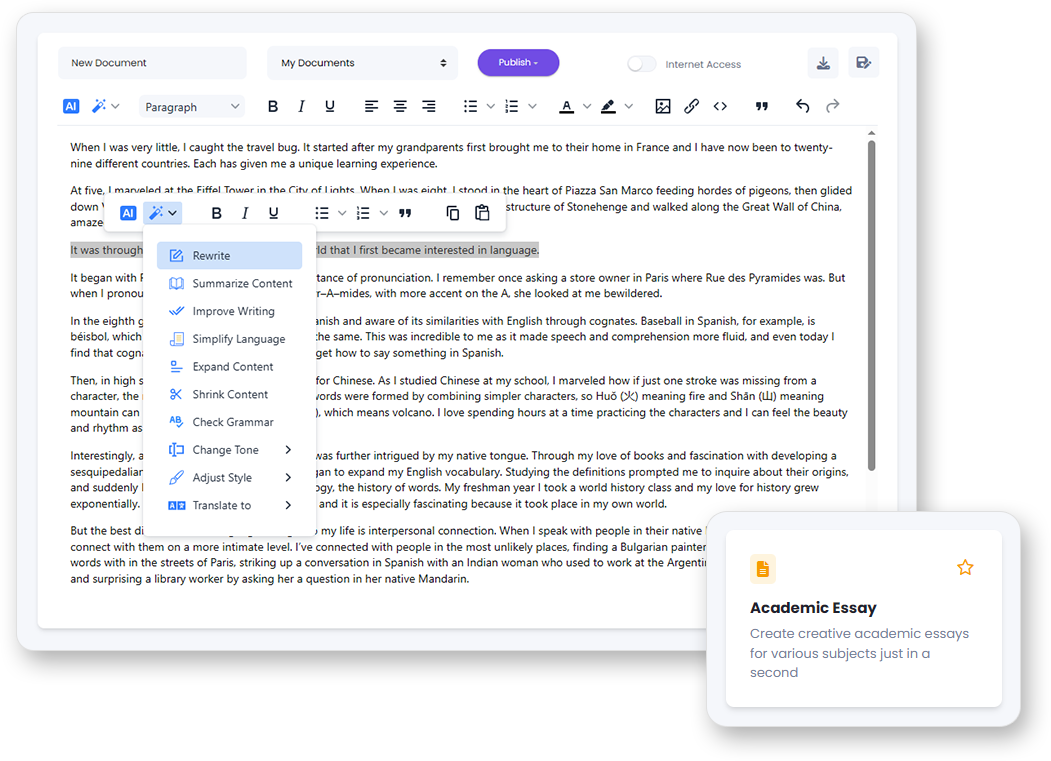Open the My Documents dropdown
The image size is (1051, 761).
click(x=362, y=62)
